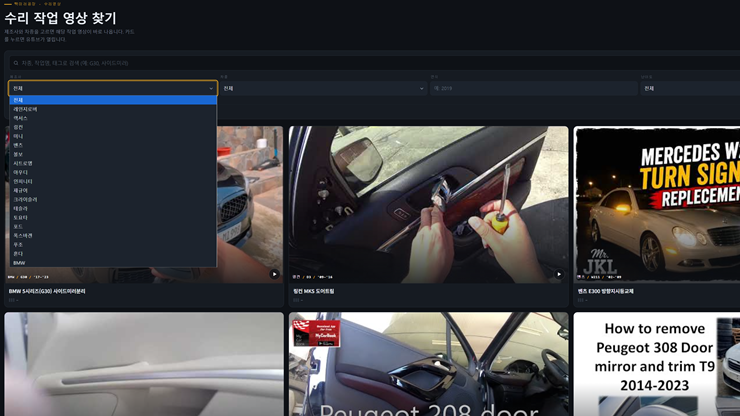Select 벤츠 from the manufacturer list
The width and height of the screenshot is (740, 416).
click(x=113, y=145)
